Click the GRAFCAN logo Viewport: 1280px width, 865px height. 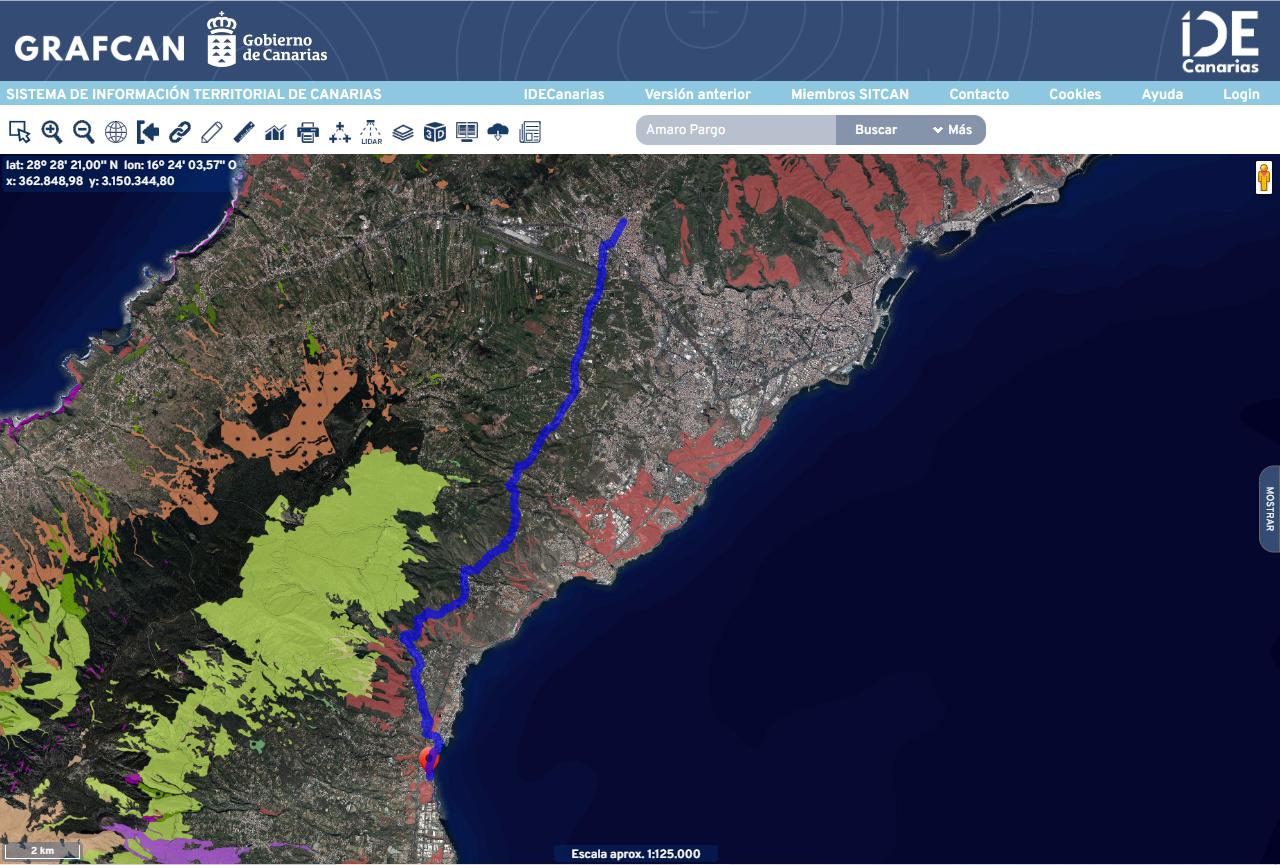click(100, 48)
